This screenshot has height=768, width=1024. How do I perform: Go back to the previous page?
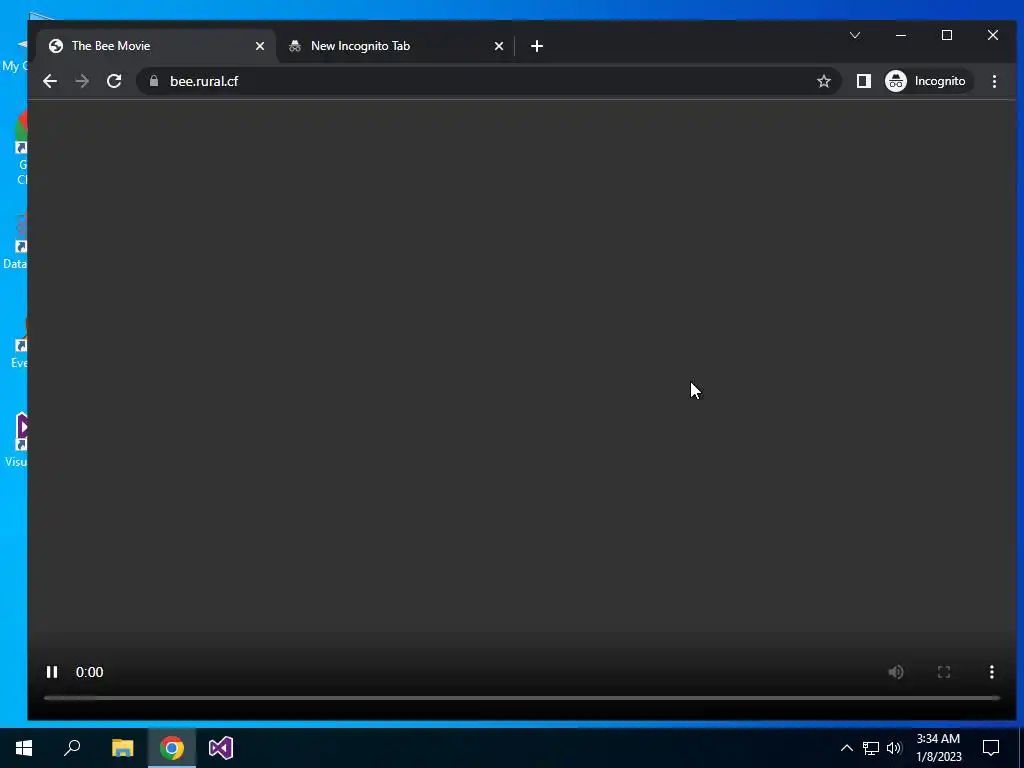[50, 81]
